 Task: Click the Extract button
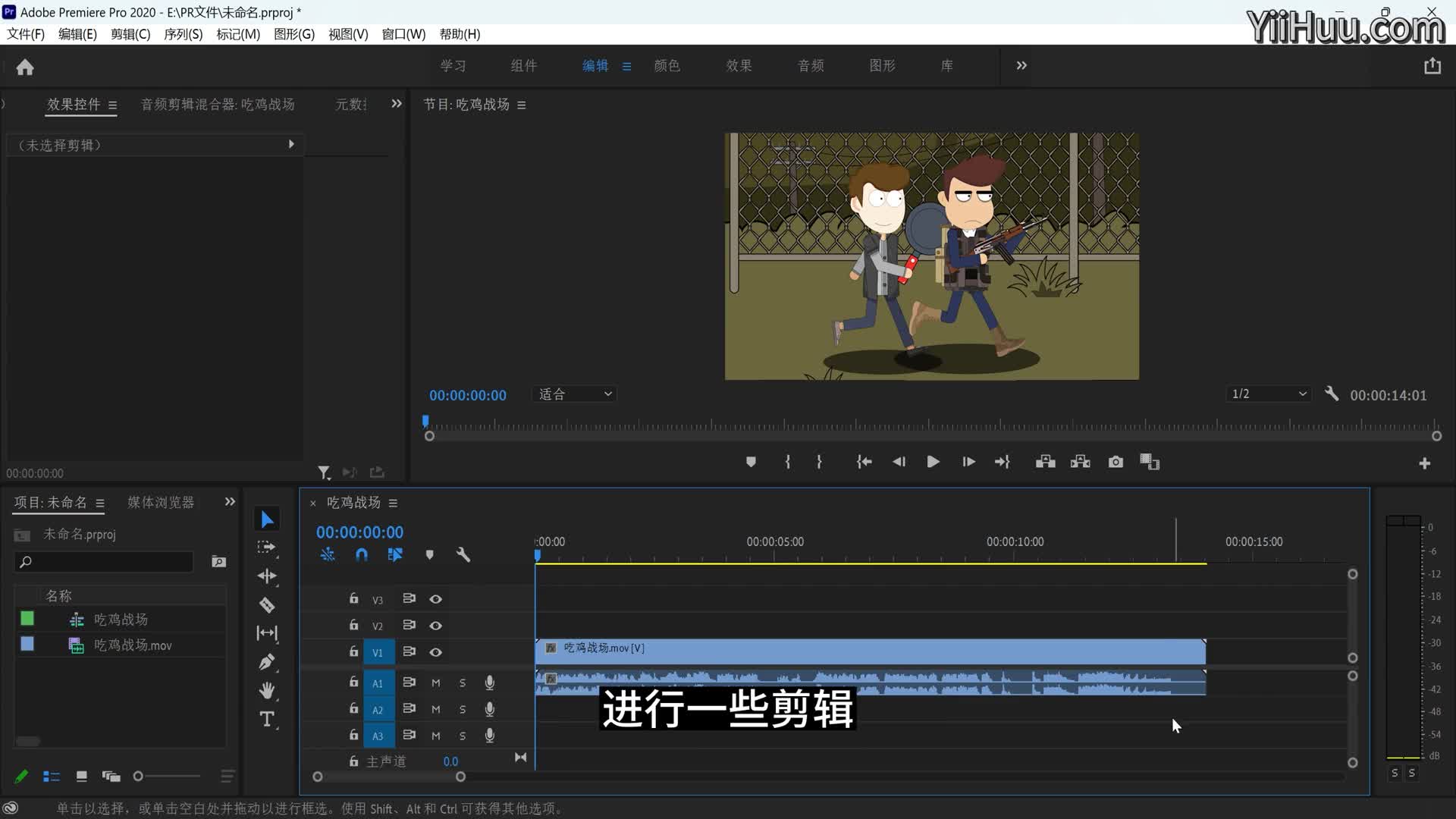click(1081, 462)
